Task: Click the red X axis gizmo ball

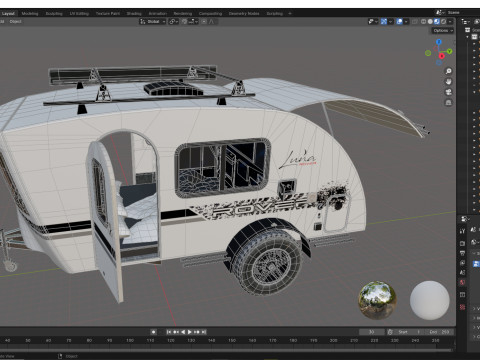Action: coord(442,56)
